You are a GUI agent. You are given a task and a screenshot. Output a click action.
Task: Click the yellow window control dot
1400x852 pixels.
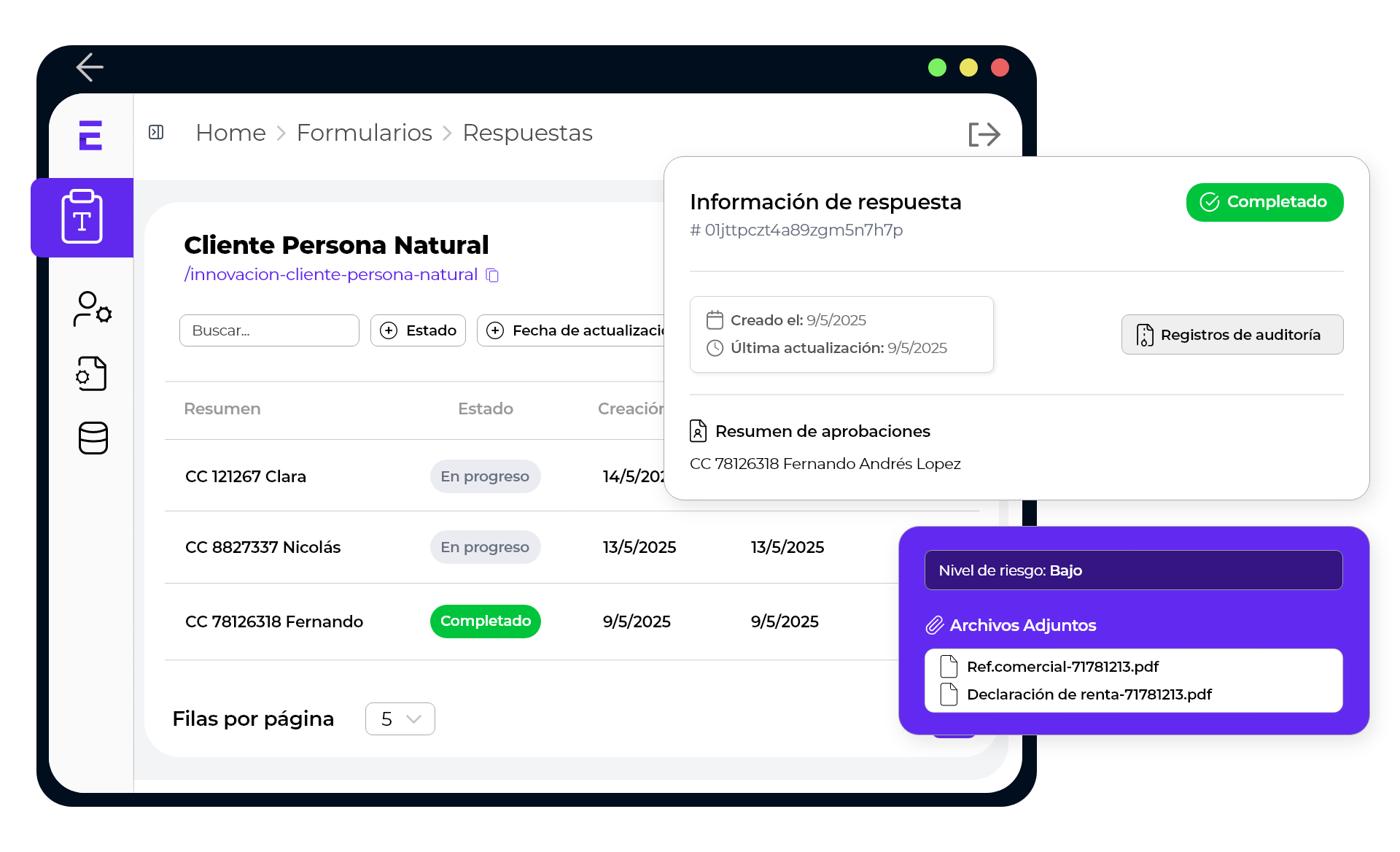(x=968, y=68)
